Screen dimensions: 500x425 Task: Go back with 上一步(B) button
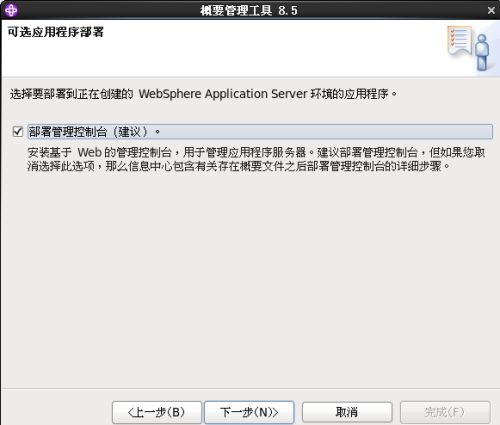pos(157,412)
